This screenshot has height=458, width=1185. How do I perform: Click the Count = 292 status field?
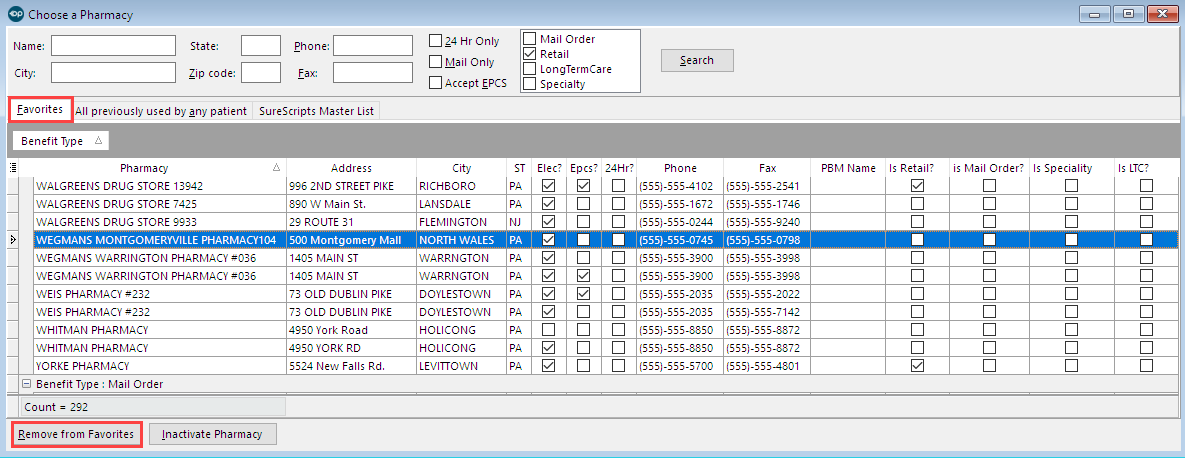pyautogui.click(x=151, y=407)
